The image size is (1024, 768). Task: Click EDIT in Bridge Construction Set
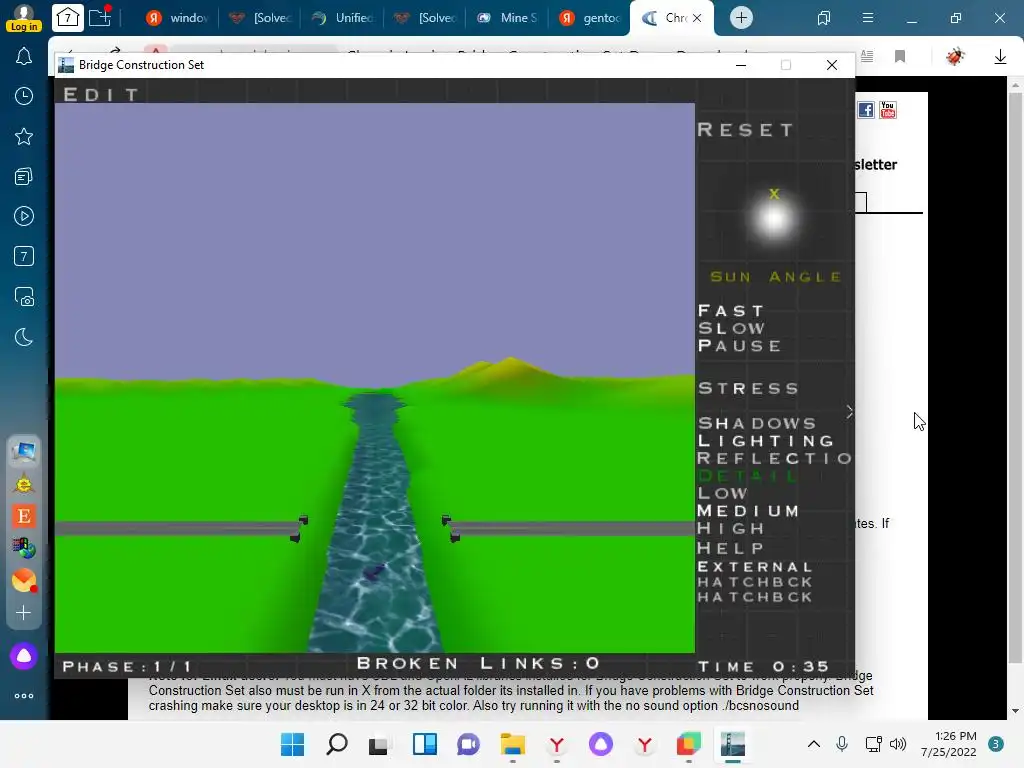click(101, 95)
